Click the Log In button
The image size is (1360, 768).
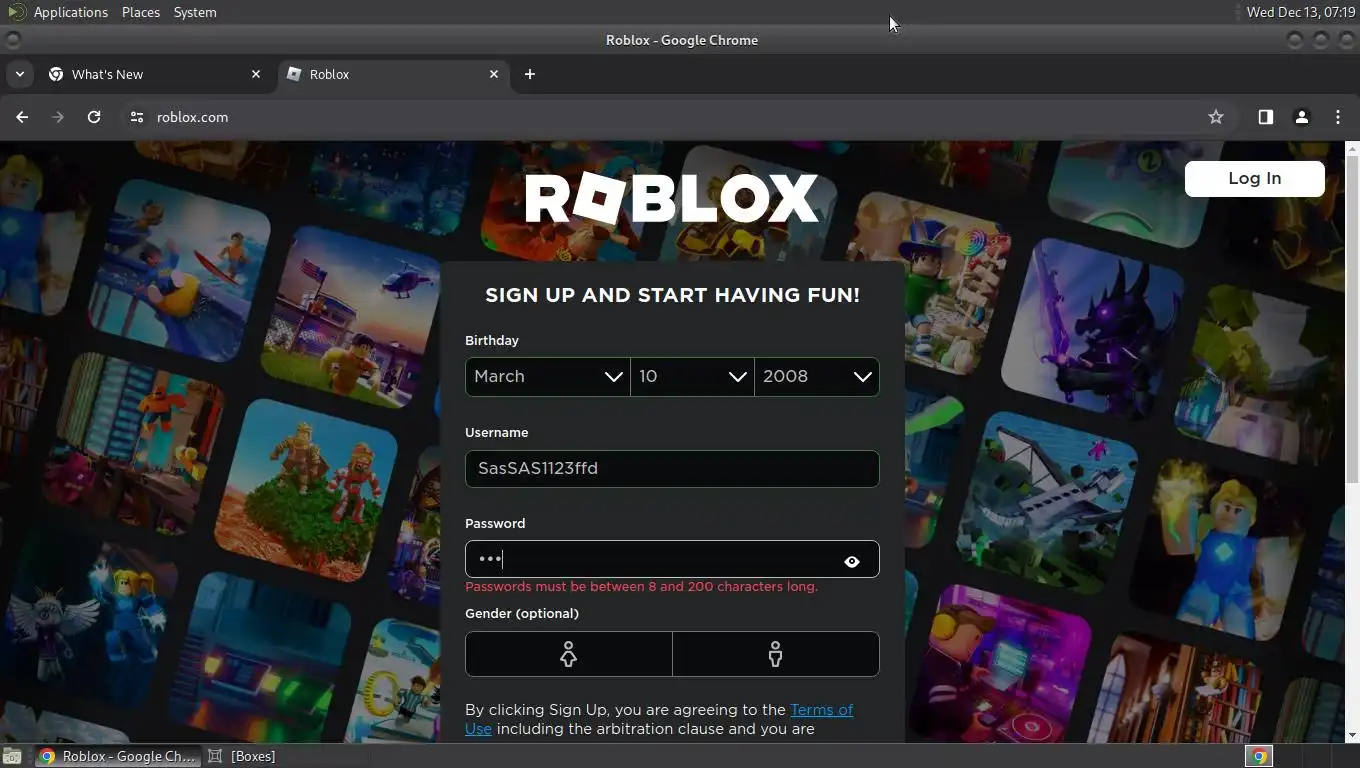click(x=1255, y=179)
